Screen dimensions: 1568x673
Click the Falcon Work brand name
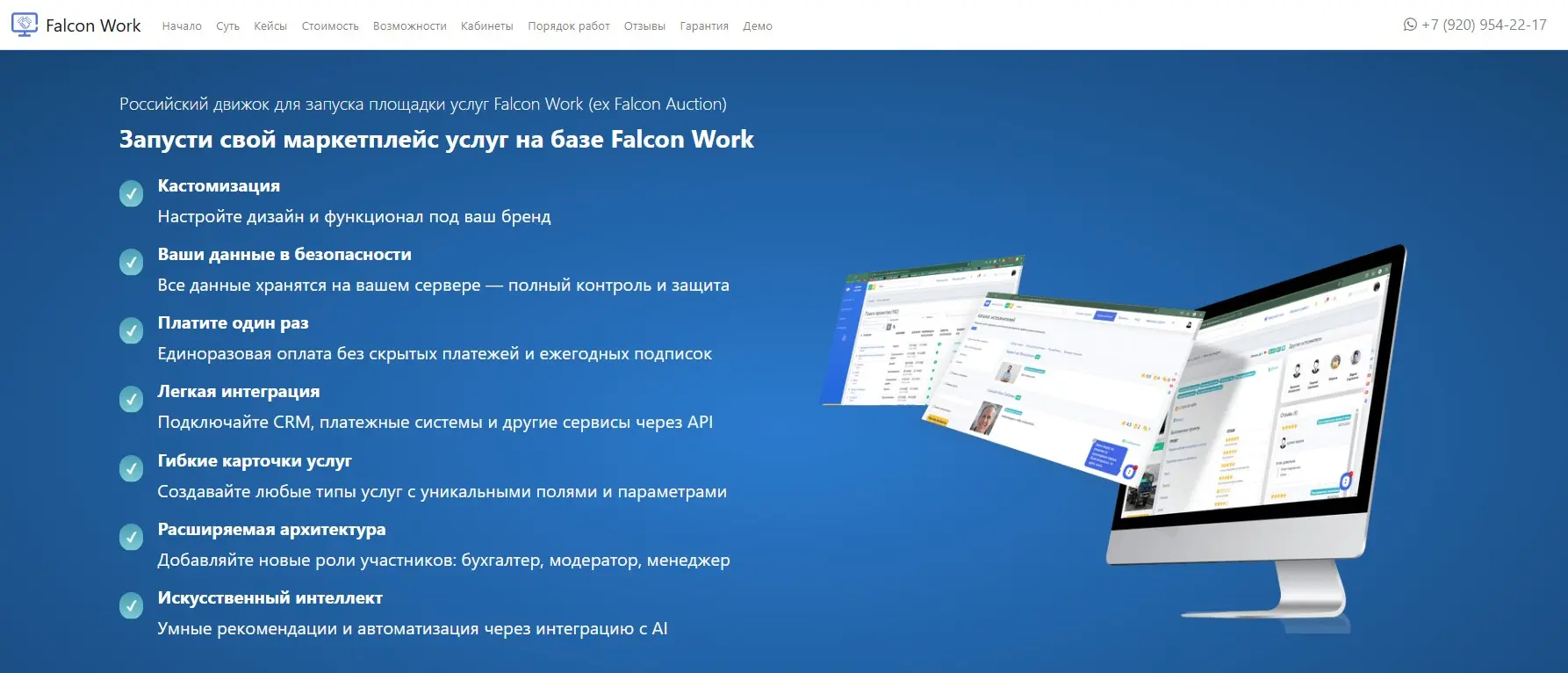[93, 25]
